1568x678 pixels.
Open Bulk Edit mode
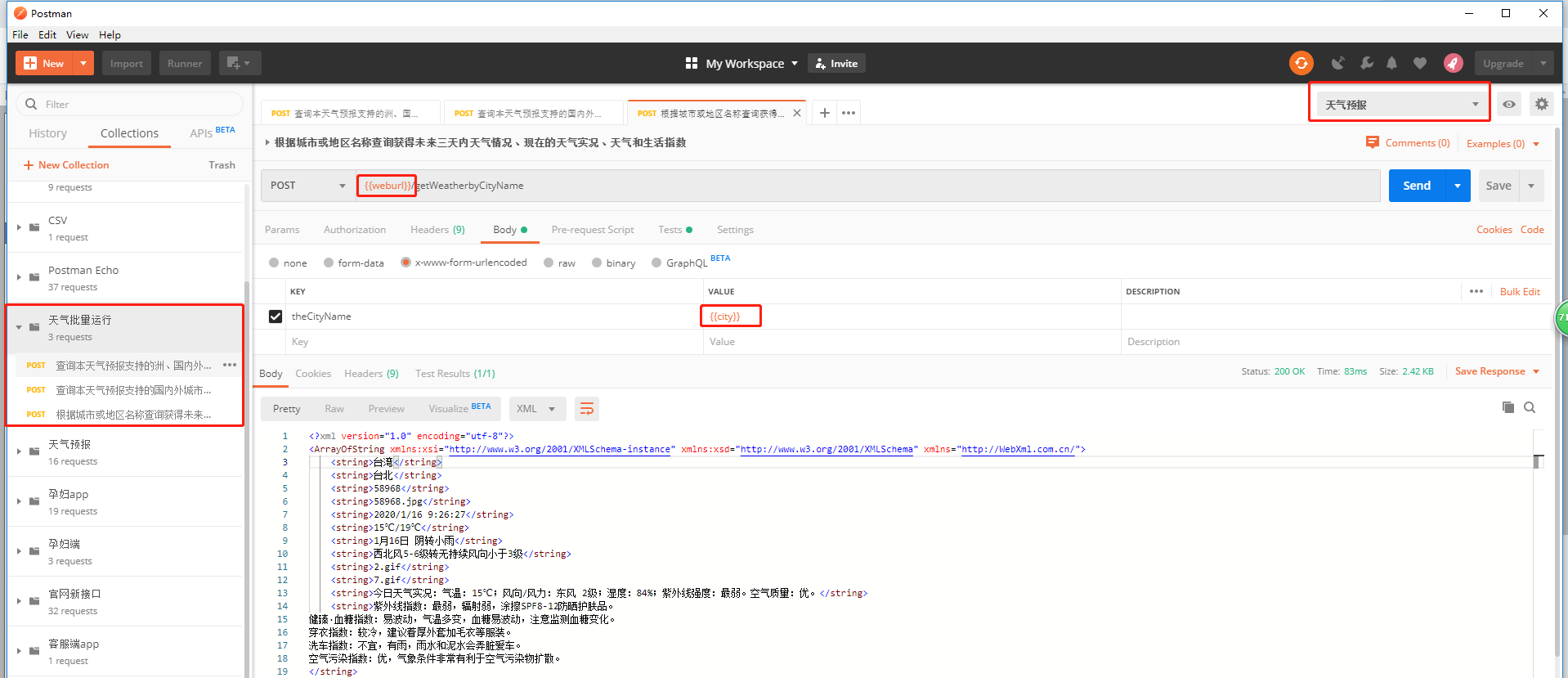point(1520,291)
